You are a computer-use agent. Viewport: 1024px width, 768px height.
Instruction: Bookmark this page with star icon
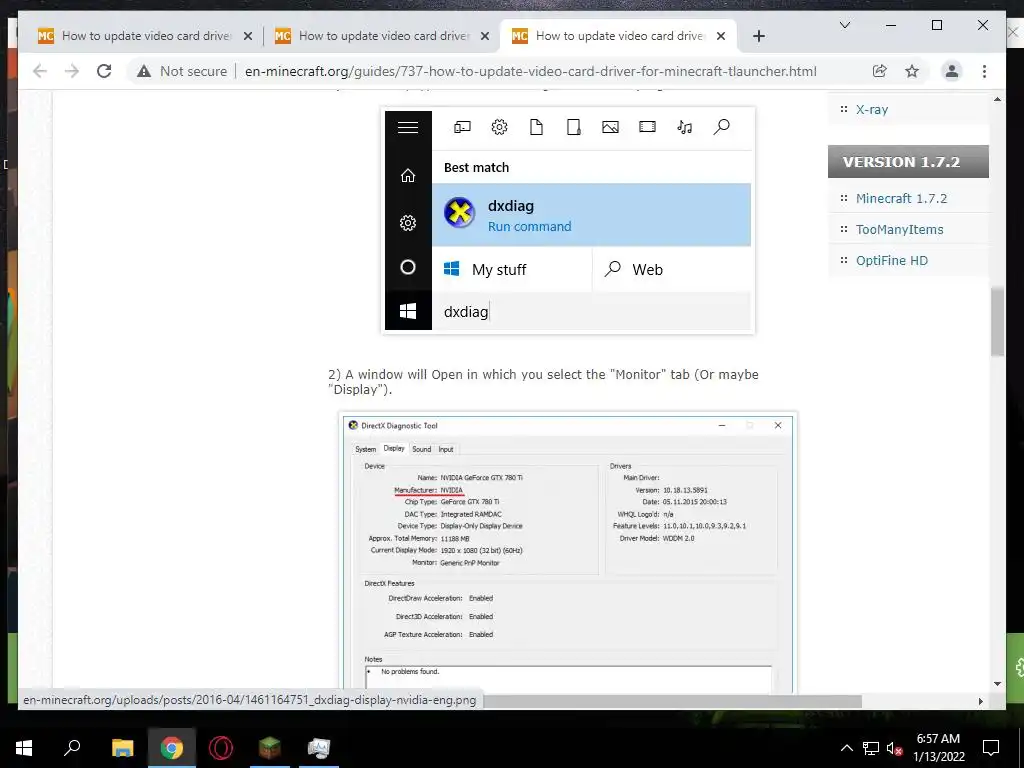[x=912, y=71]
